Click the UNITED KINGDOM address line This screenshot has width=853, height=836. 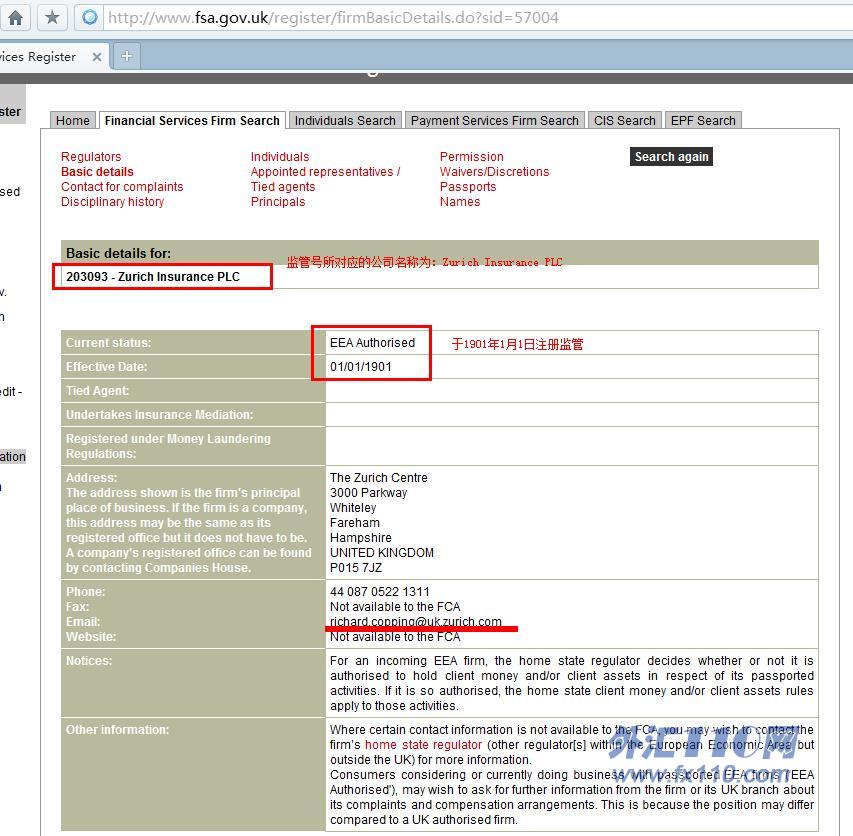tap(382, 553)
